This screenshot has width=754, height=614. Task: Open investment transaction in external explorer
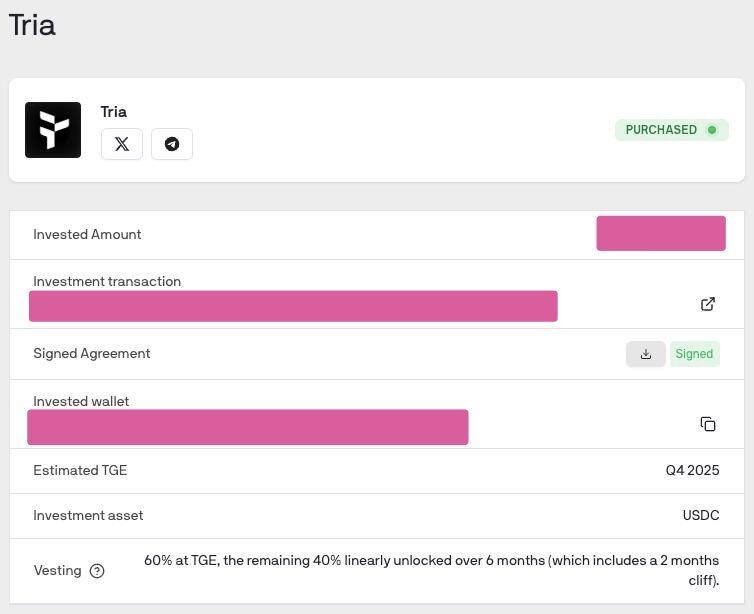click(708, 304)
